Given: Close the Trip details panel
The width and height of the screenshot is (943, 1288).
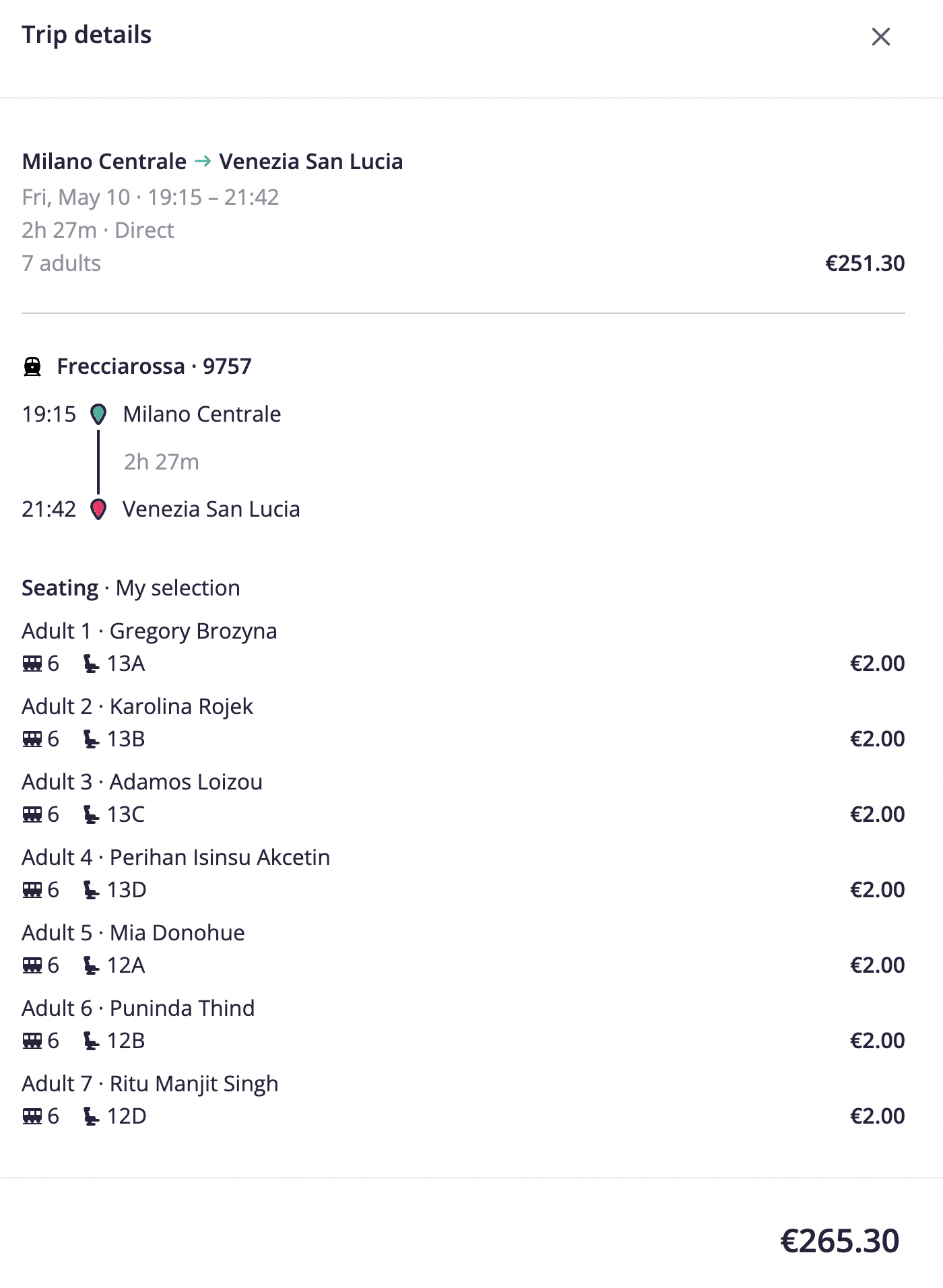Looking at the screenshot, I should tap(880, 36).
